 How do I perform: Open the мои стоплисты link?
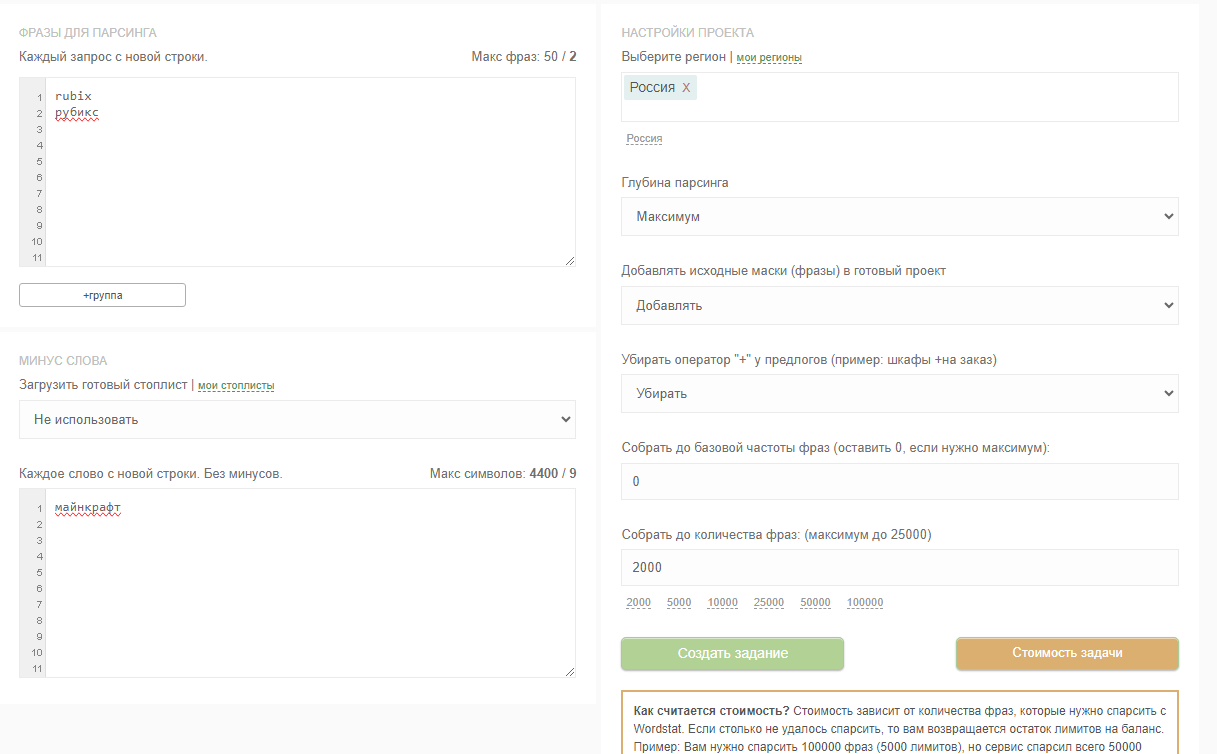[236, 386]
